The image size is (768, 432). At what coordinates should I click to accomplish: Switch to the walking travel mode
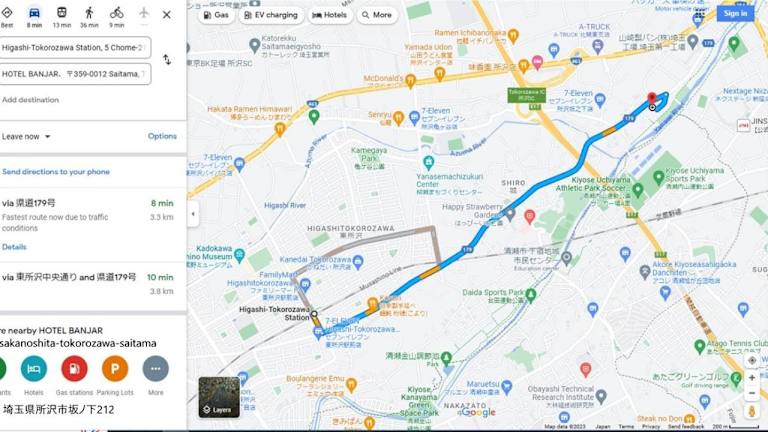pos(89,13)
